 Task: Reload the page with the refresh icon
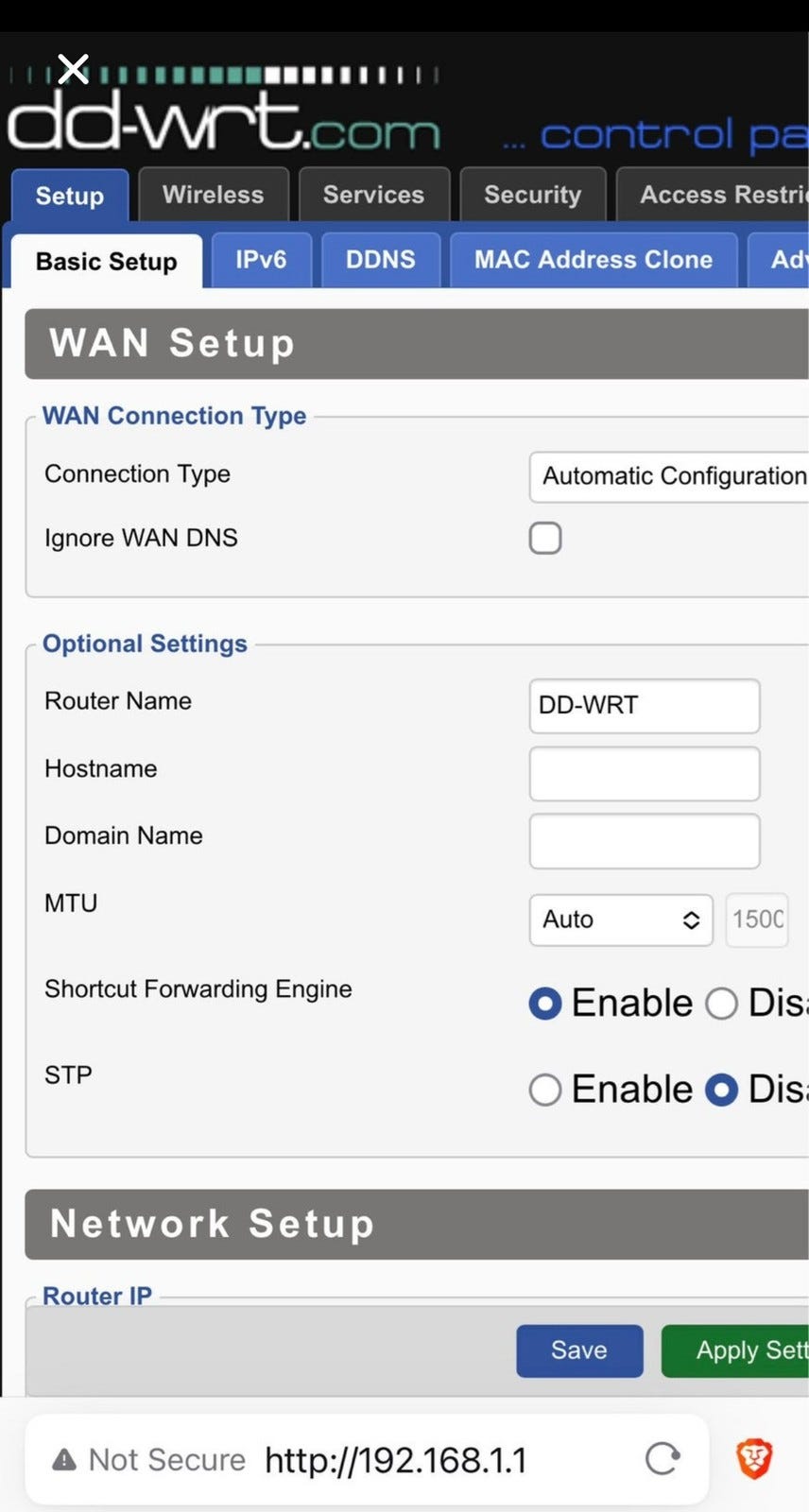[x=663, y=1459]
